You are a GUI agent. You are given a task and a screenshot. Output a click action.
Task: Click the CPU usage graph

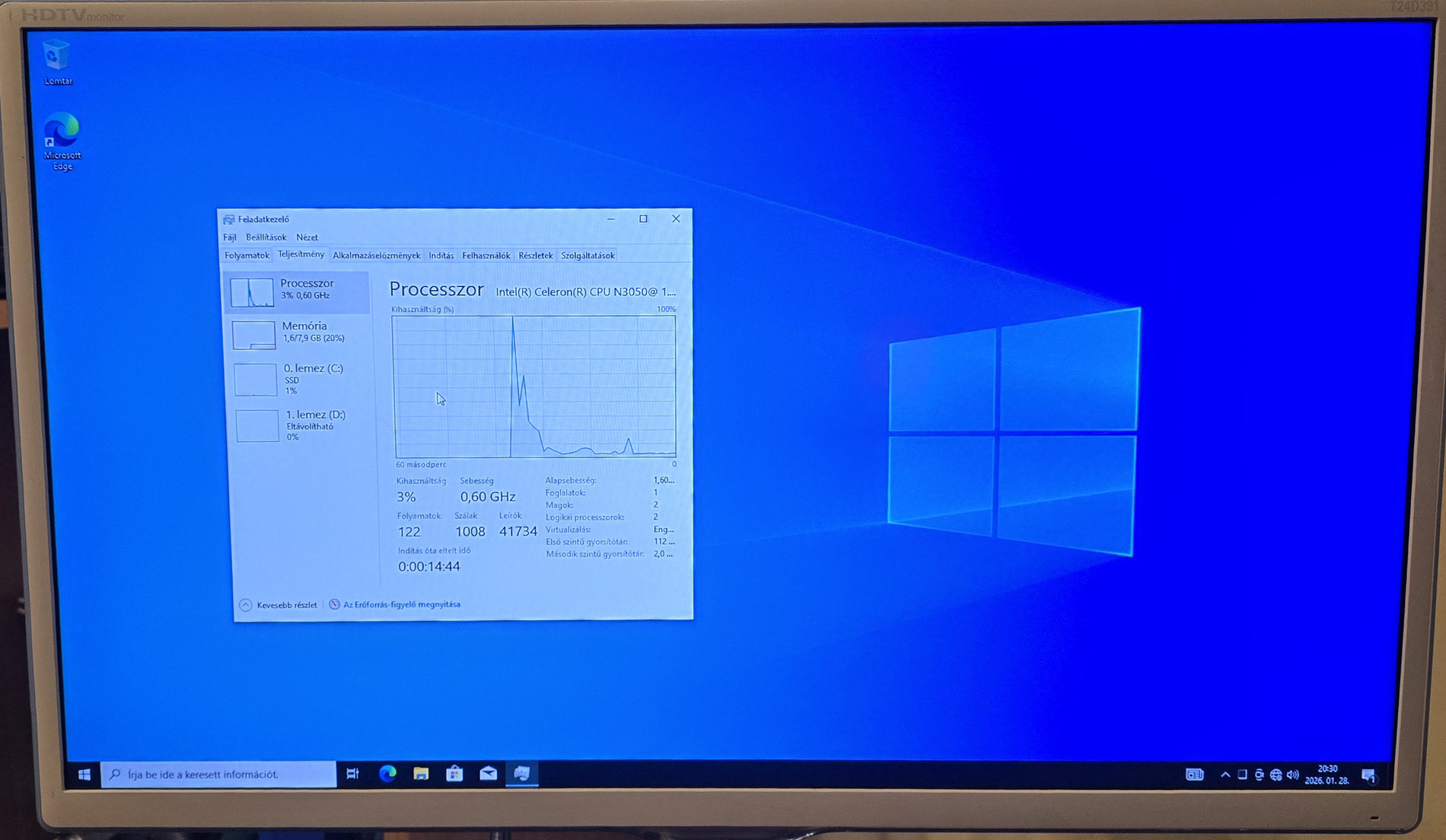pos(533,387)
